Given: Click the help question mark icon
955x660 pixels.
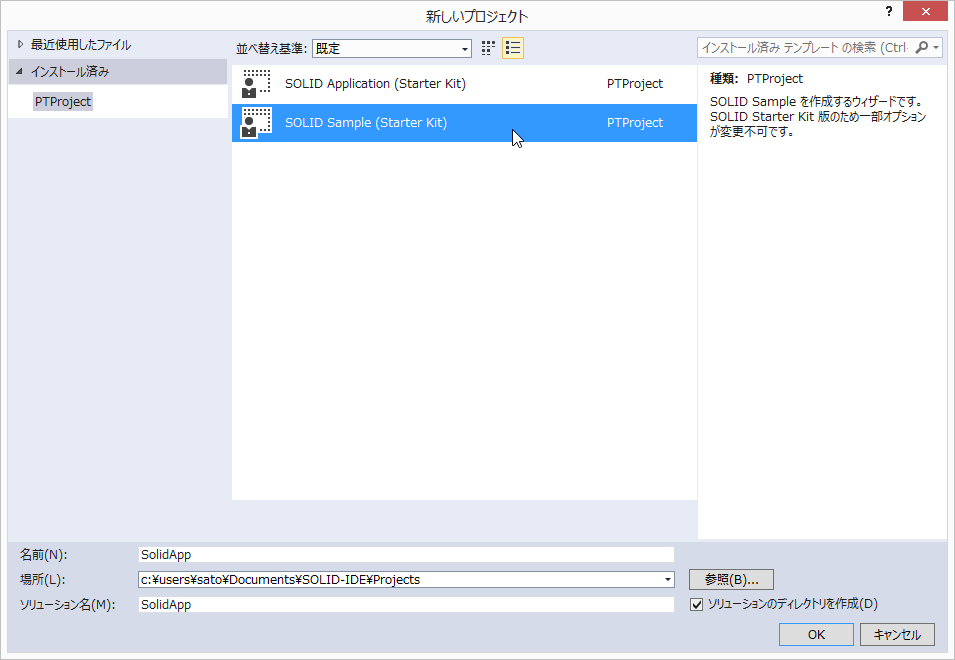Looking at the screenshot, I should click(888, 12).
